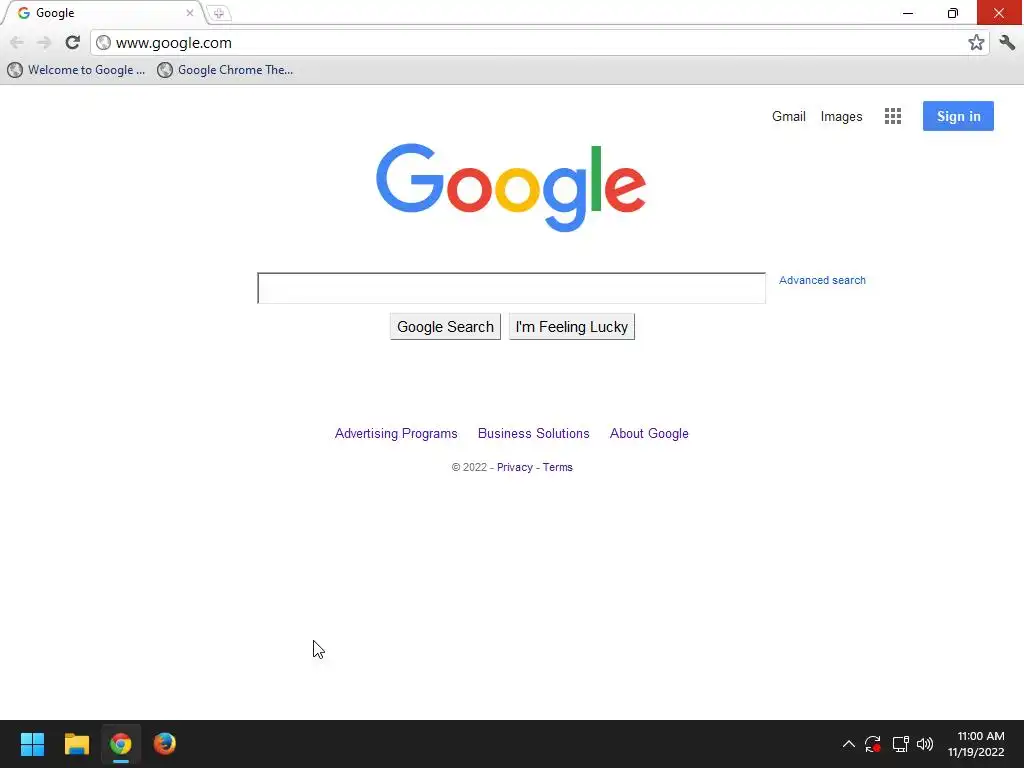Focus the Google search box
This screenshot has width=1024, height=768.
pyautogui.click(x=511, y=288)
